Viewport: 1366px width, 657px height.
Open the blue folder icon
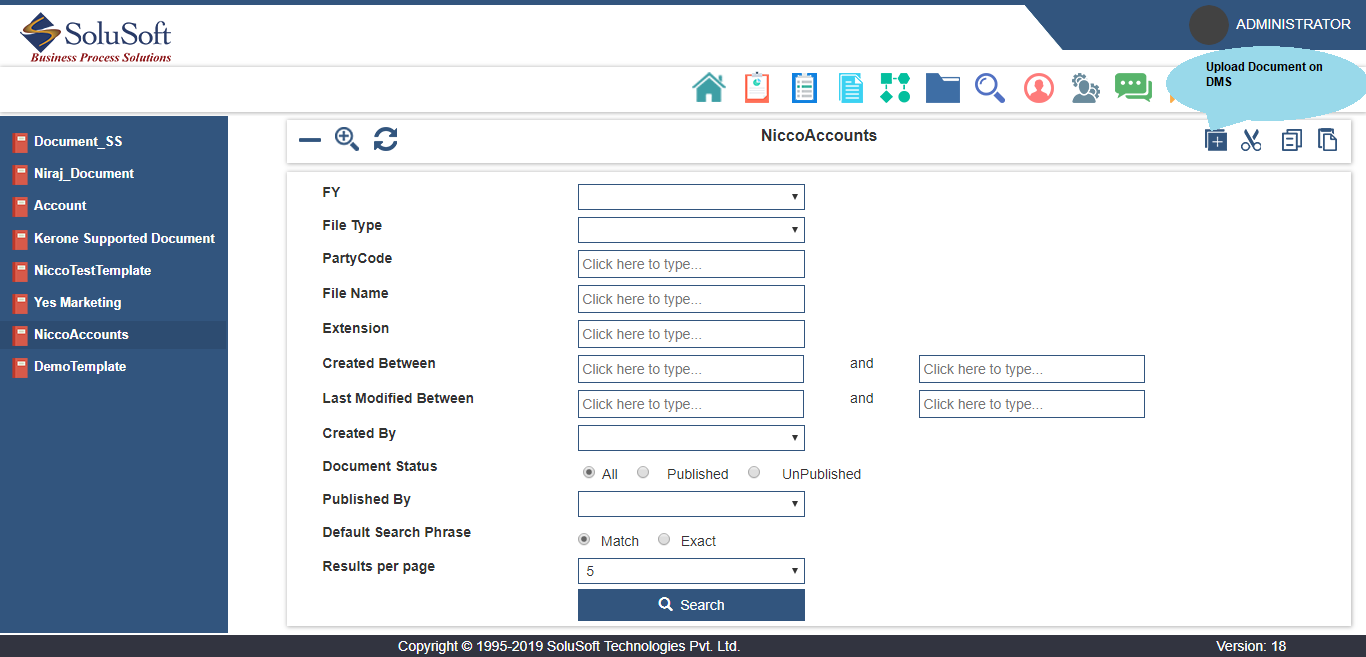tap(942, 88)
